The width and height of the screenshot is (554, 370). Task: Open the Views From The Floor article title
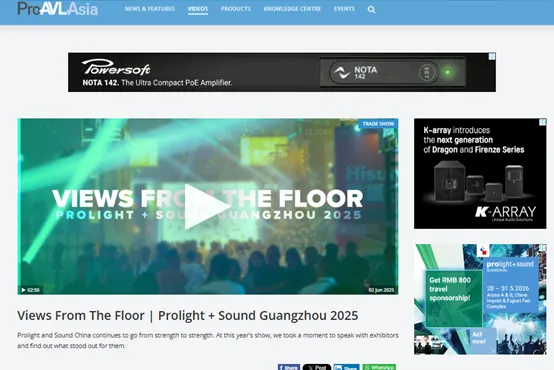point(188,315)
